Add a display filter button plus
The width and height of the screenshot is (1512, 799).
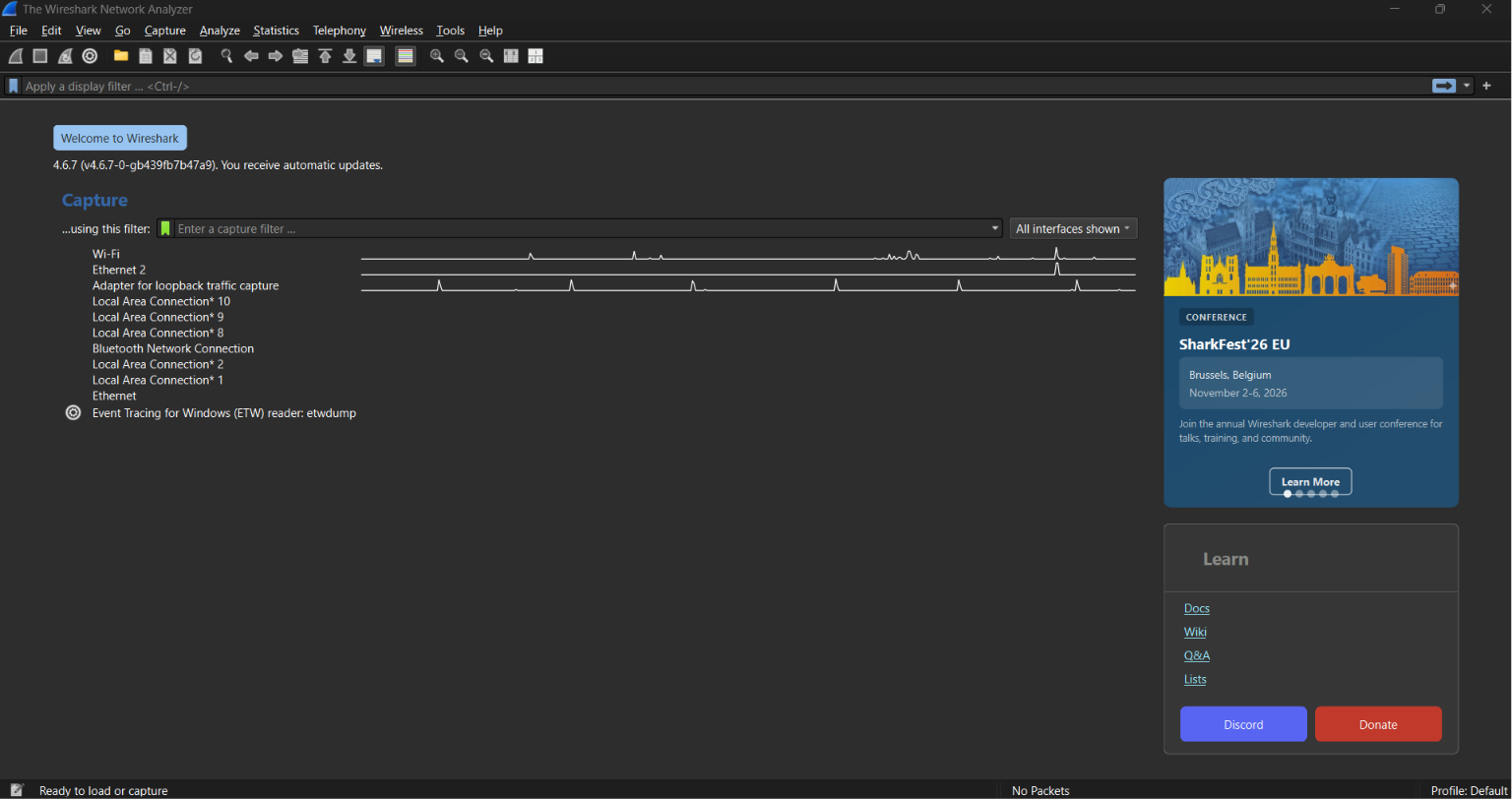(1486, 86)
